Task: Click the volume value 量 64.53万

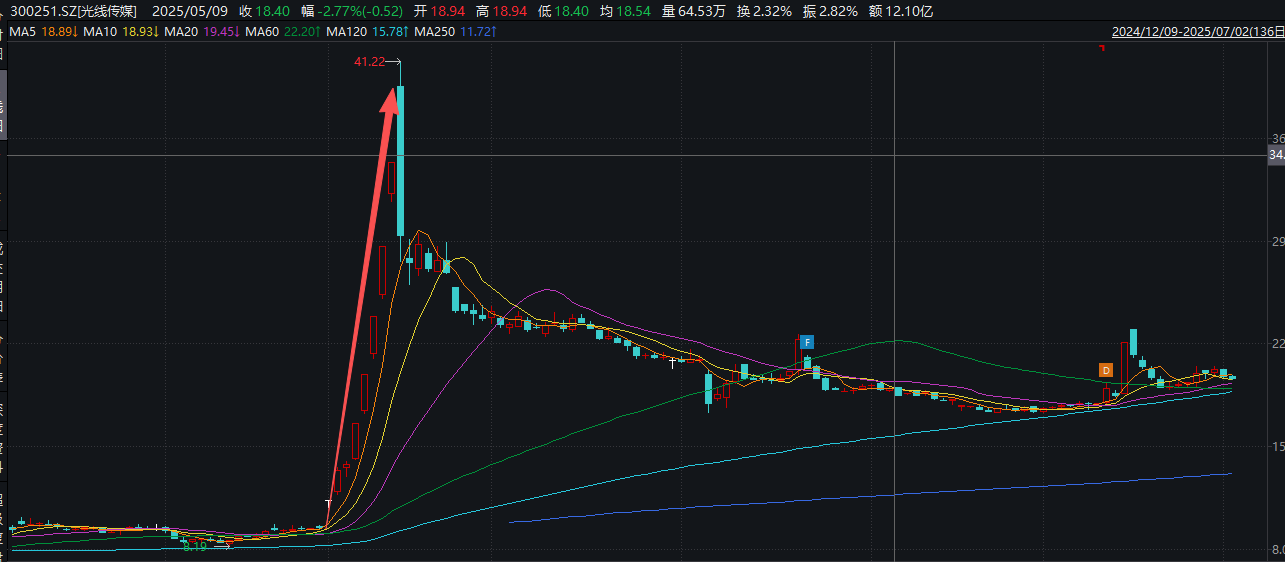Action: (x=693, y=11)
